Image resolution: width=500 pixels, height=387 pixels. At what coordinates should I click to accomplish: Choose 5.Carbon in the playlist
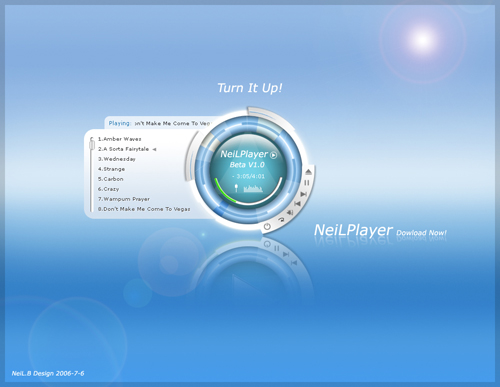pyautogui.click(x=110, y=179)
